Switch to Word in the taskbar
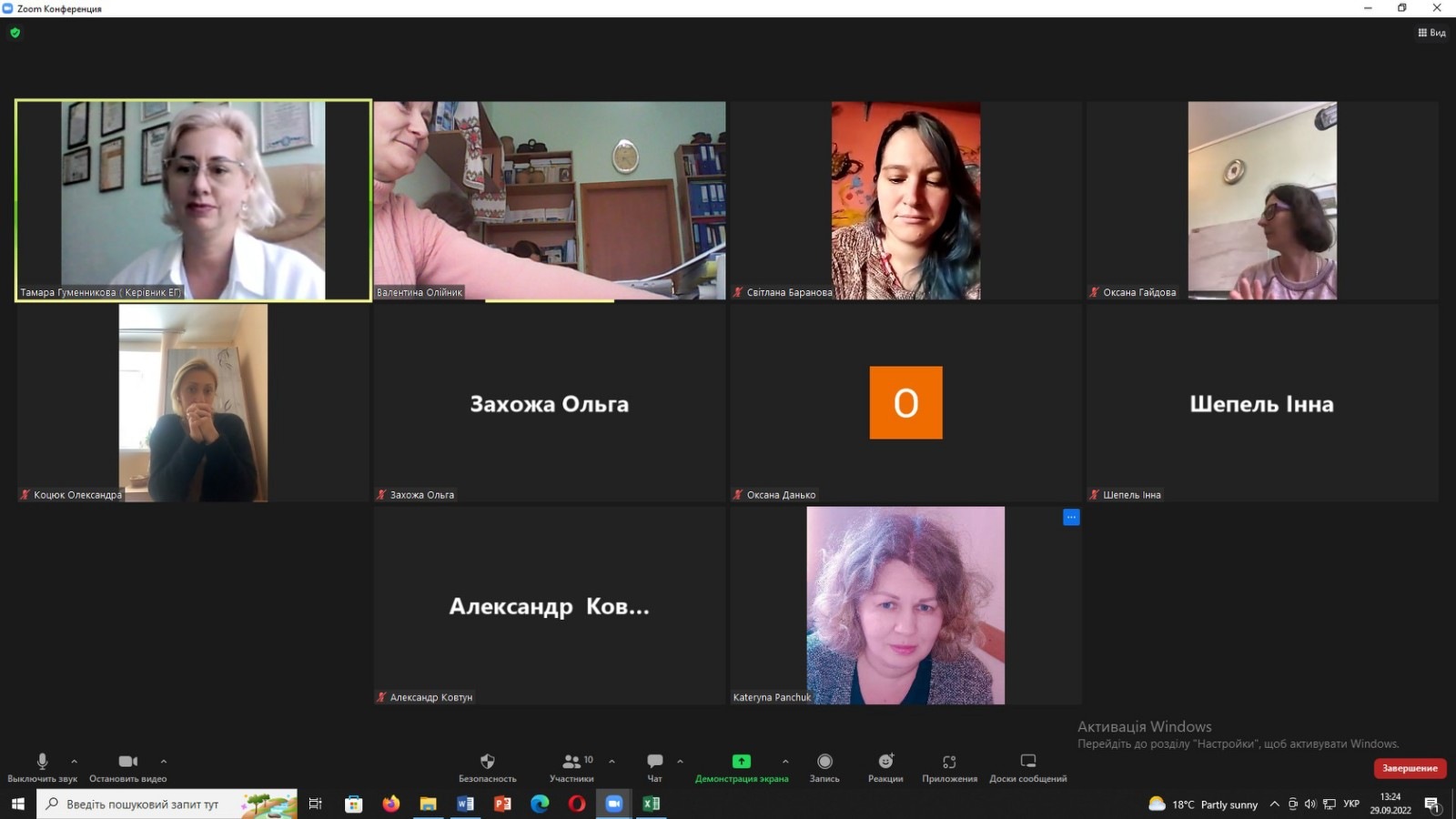This screenshot has height=819, width=1456. pyautogui.click(x=465, y=804)
